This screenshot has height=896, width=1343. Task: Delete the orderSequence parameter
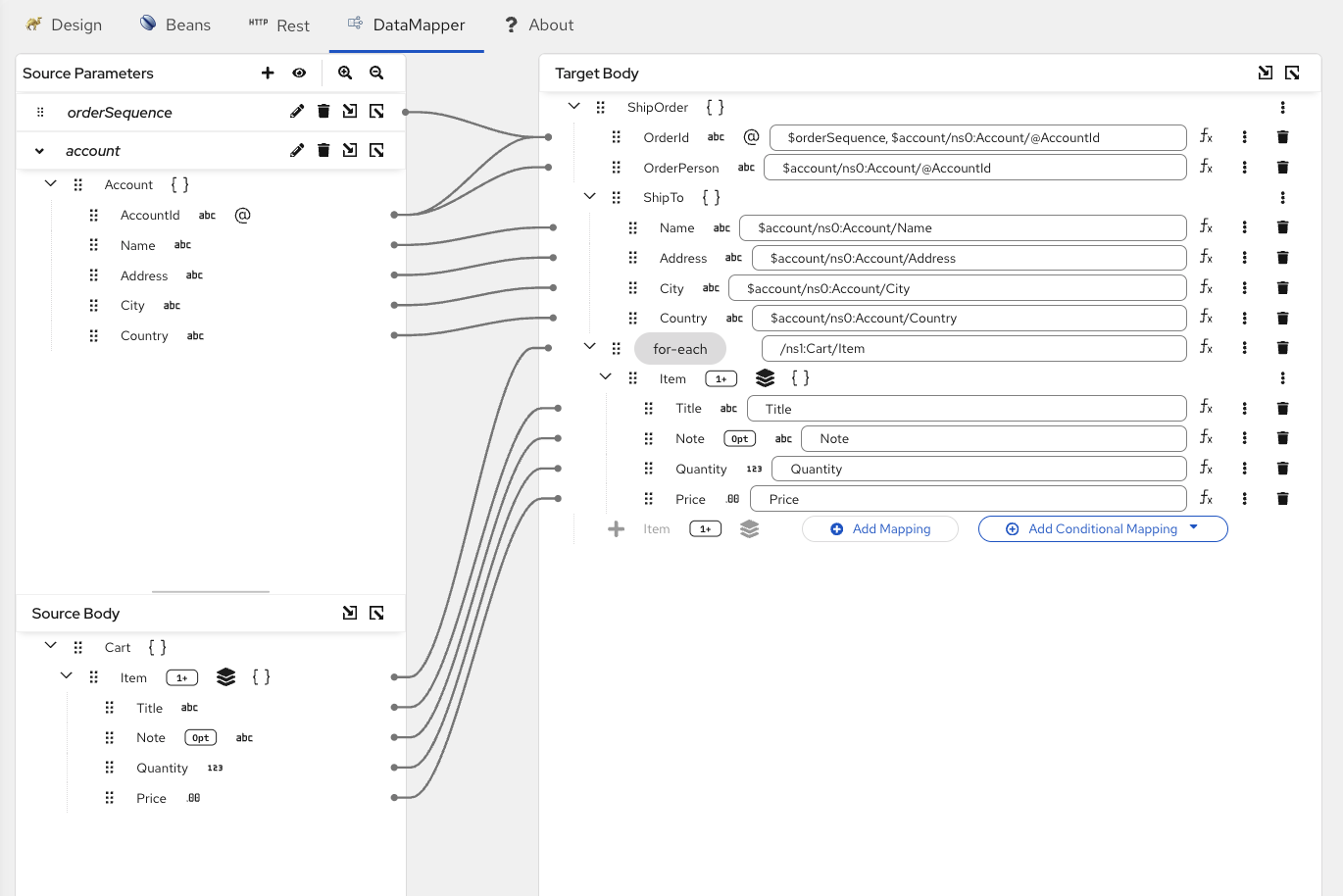[x=323, y=112]
